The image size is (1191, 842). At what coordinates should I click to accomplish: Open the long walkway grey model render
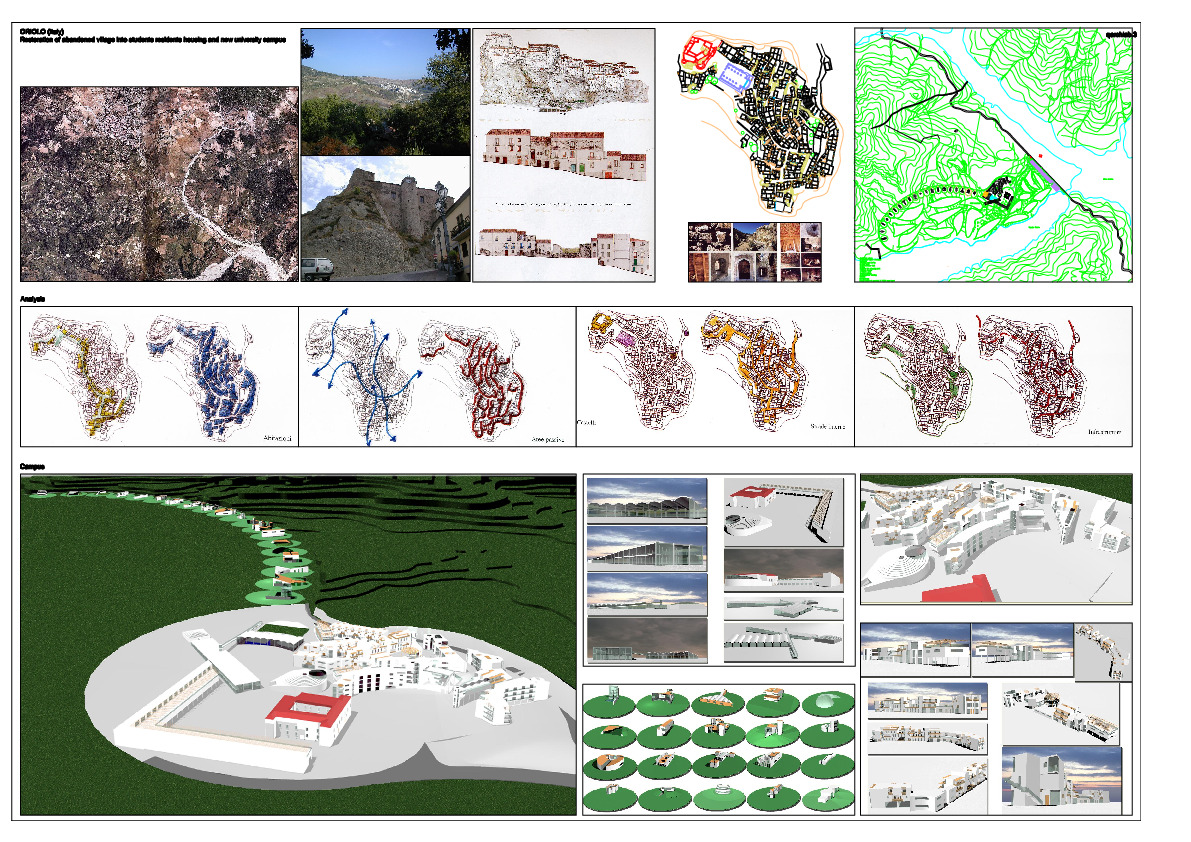(x=783, y=642)
